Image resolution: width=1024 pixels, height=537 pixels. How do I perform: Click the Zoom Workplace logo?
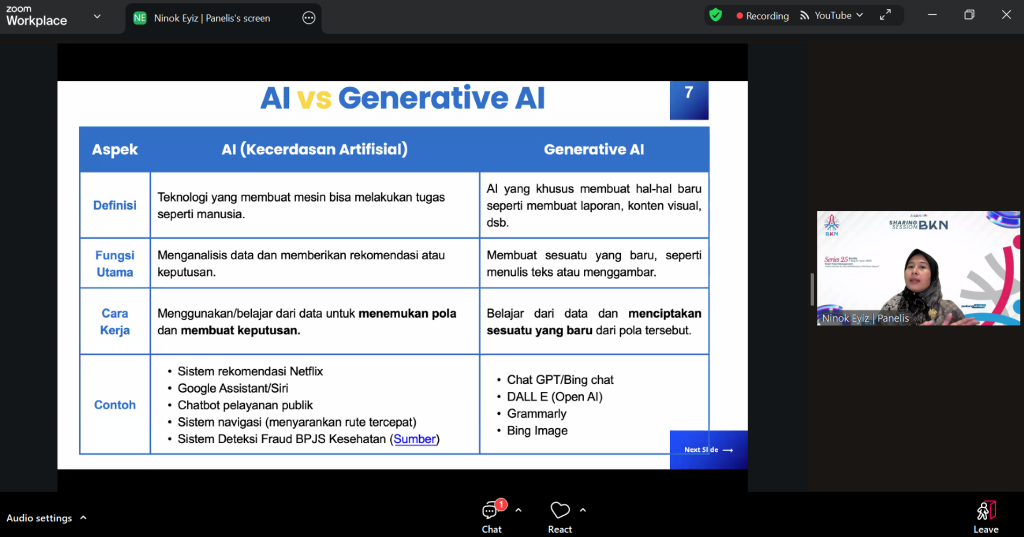[37, 16]
